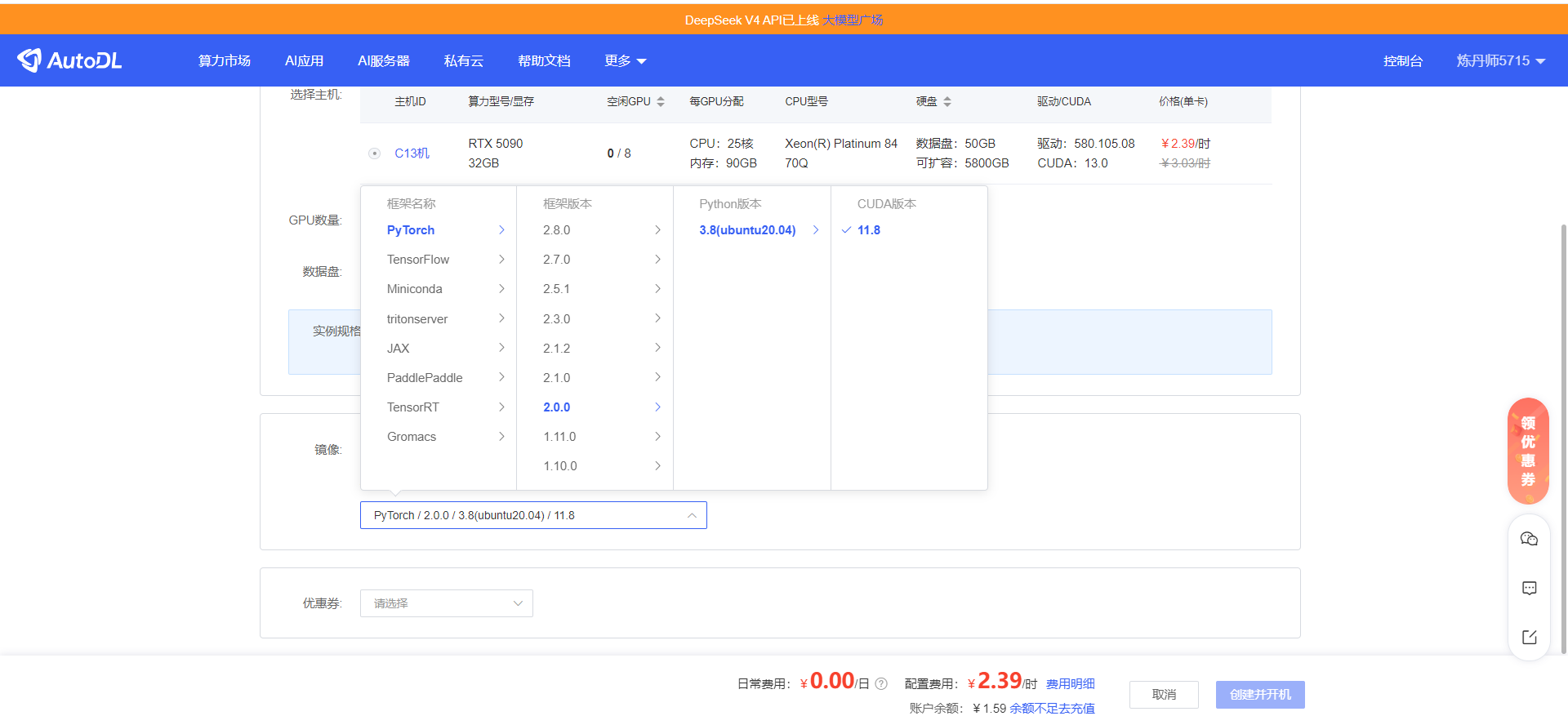
Task: Open the user menu 炼丹师5715
Action: pos(1501,60)
